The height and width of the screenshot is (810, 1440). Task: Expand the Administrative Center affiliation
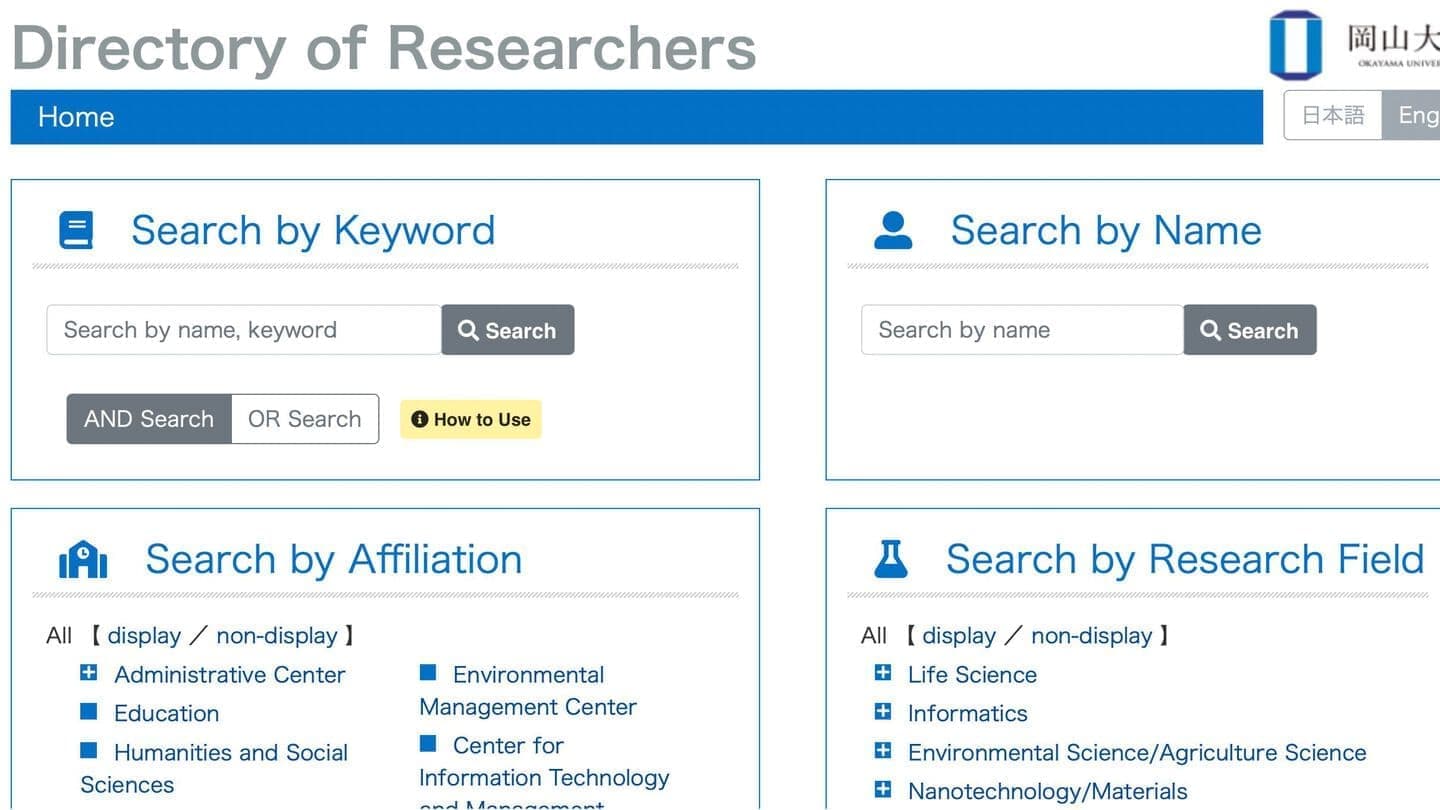pyautogui.click(x=89, y=673)
